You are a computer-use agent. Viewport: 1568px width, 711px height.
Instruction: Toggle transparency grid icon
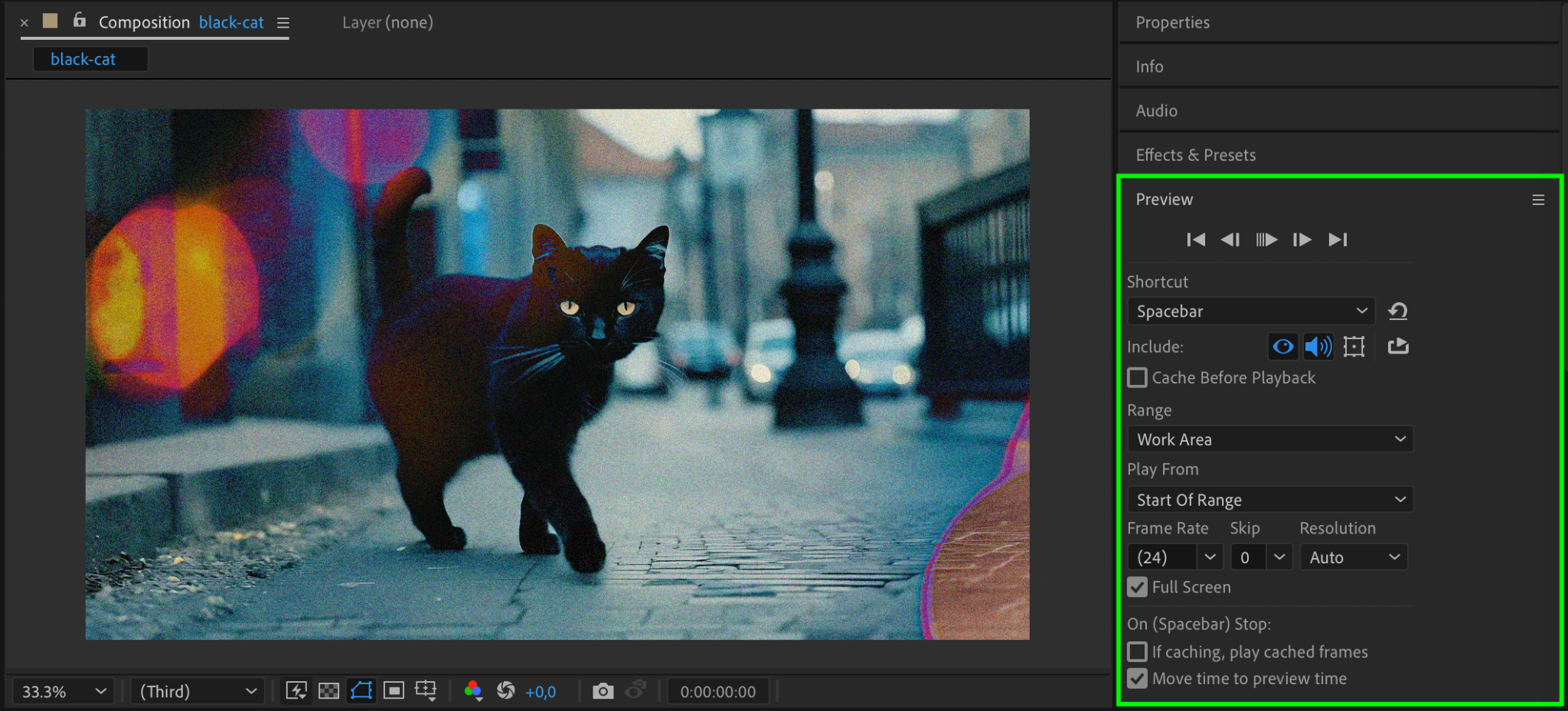pos(328,691)
